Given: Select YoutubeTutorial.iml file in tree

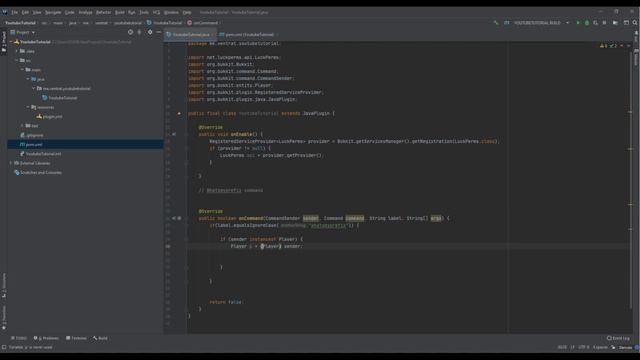Looking at the screenshot, I should click(40, 154).
